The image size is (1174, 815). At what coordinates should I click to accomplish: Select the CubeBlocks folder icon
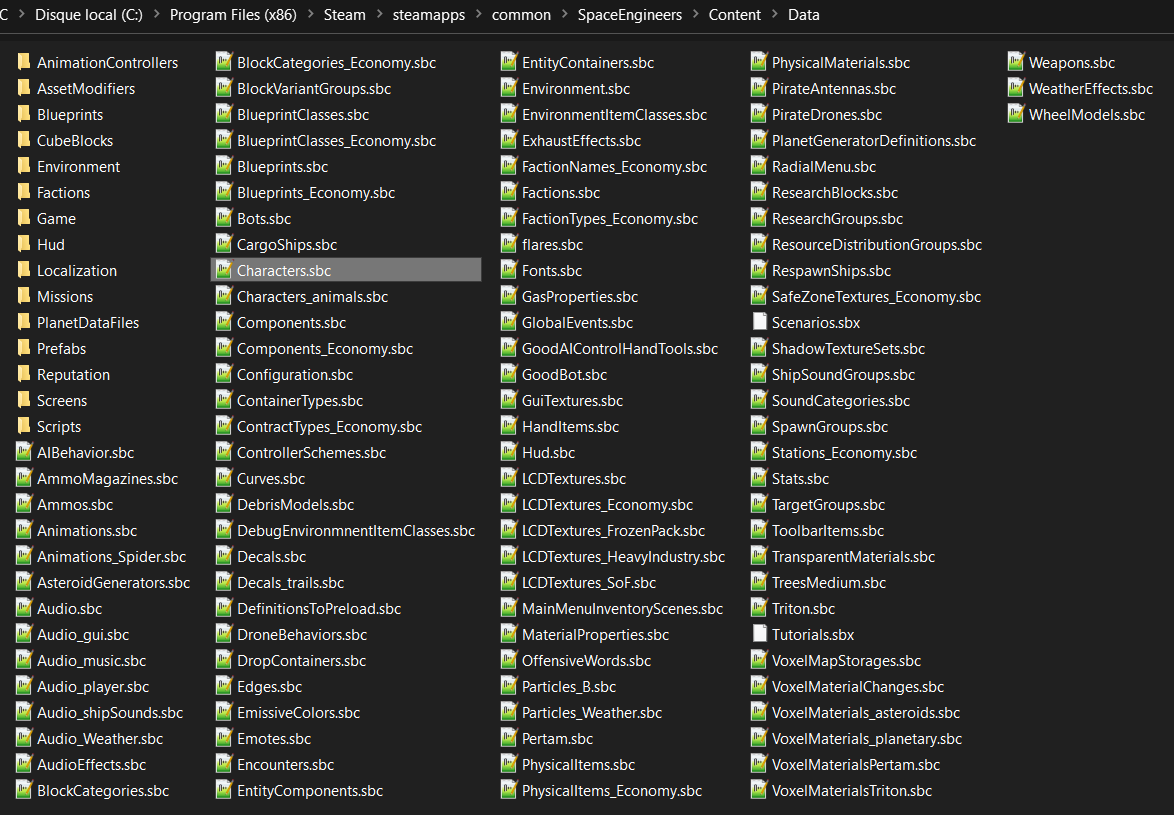(24, 141)
